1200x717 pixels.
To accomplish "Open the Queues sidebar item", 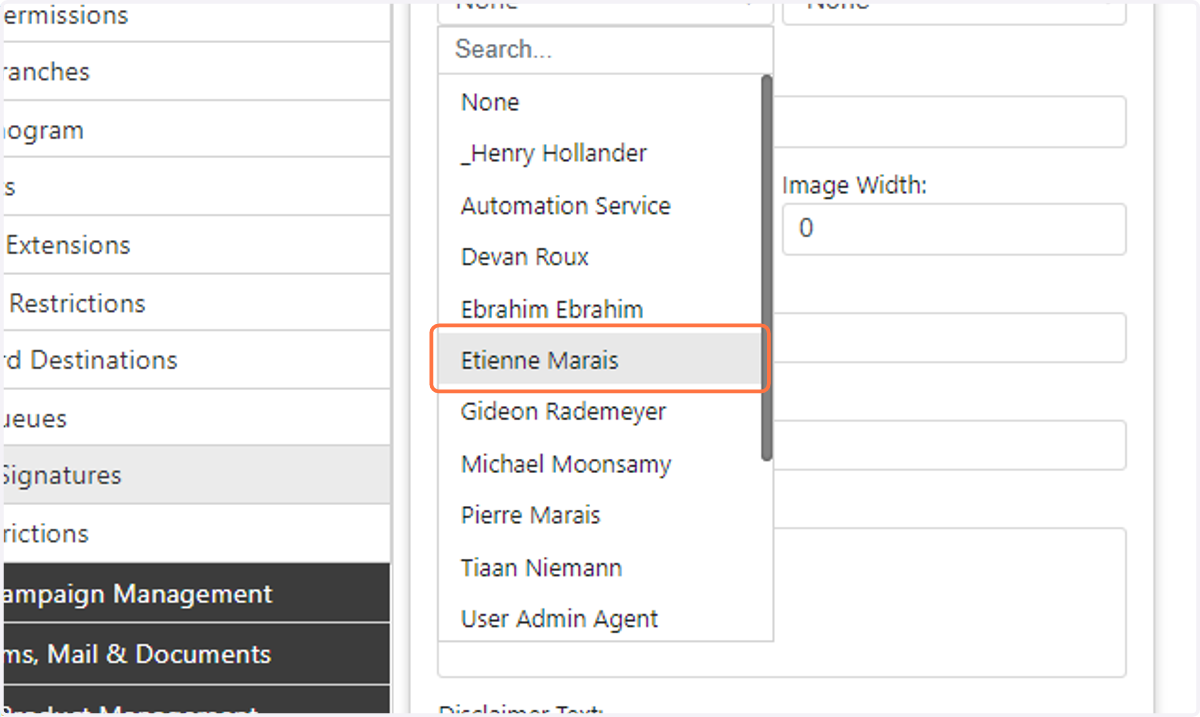I will point(195,418).
